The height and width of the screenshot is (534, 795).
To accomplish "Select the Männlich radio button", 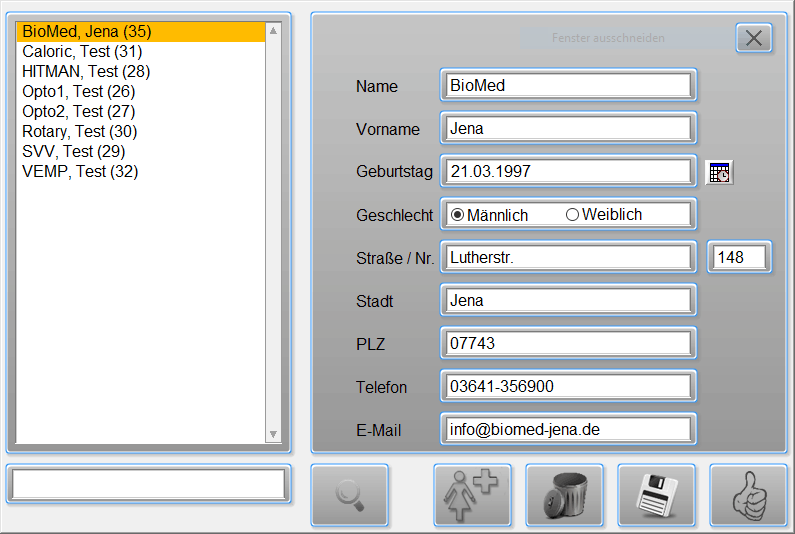I will [x=458, y=215].
